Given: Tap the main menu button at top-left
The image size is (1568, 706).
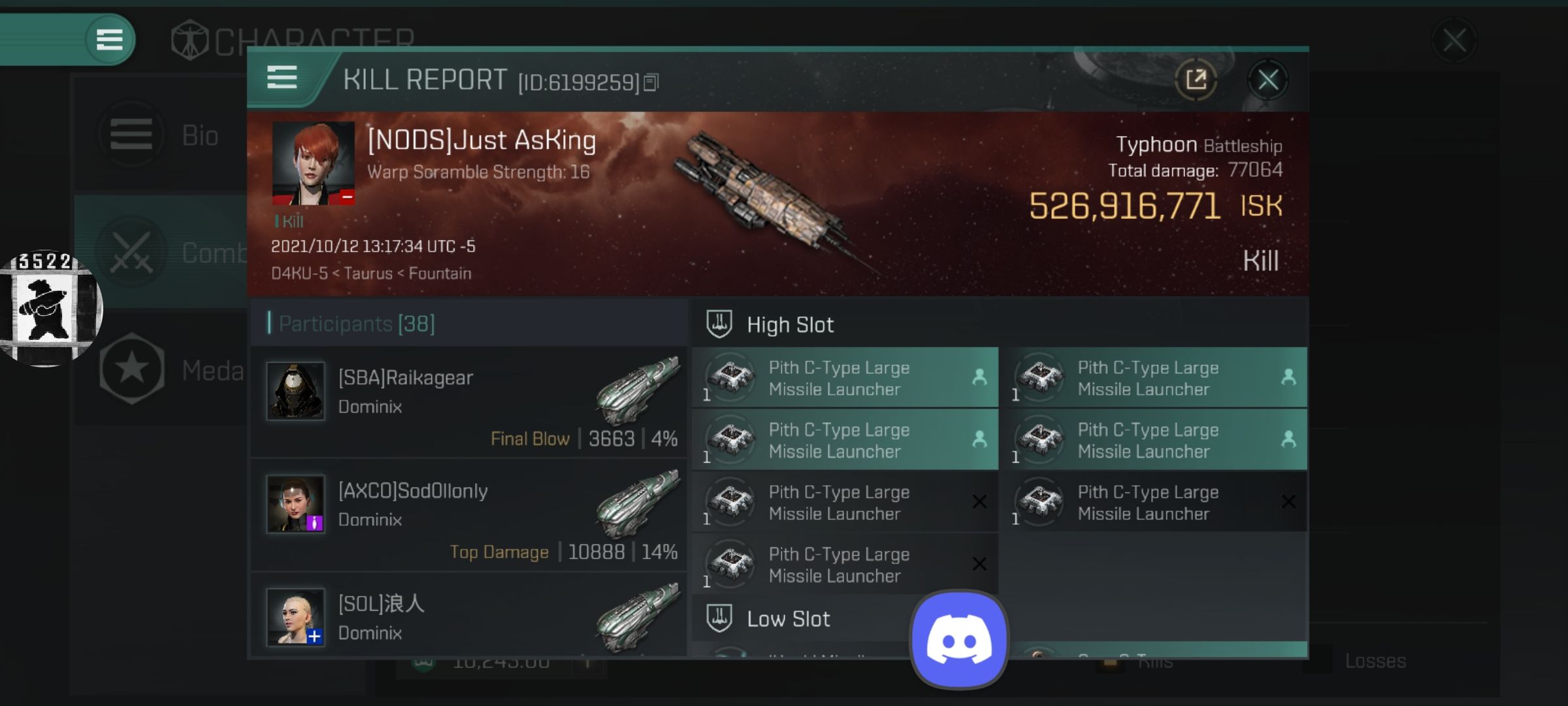Looking at the screenshot, I should point(109,39).
